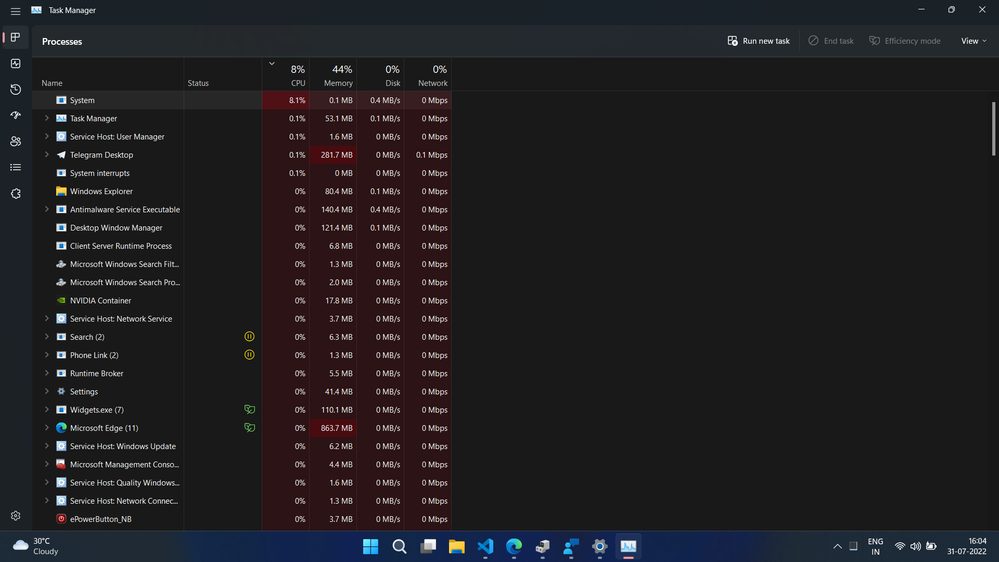Open the Performance page in sidebar
The width and height of the screenshot is (999, 562).
point(15,64)
